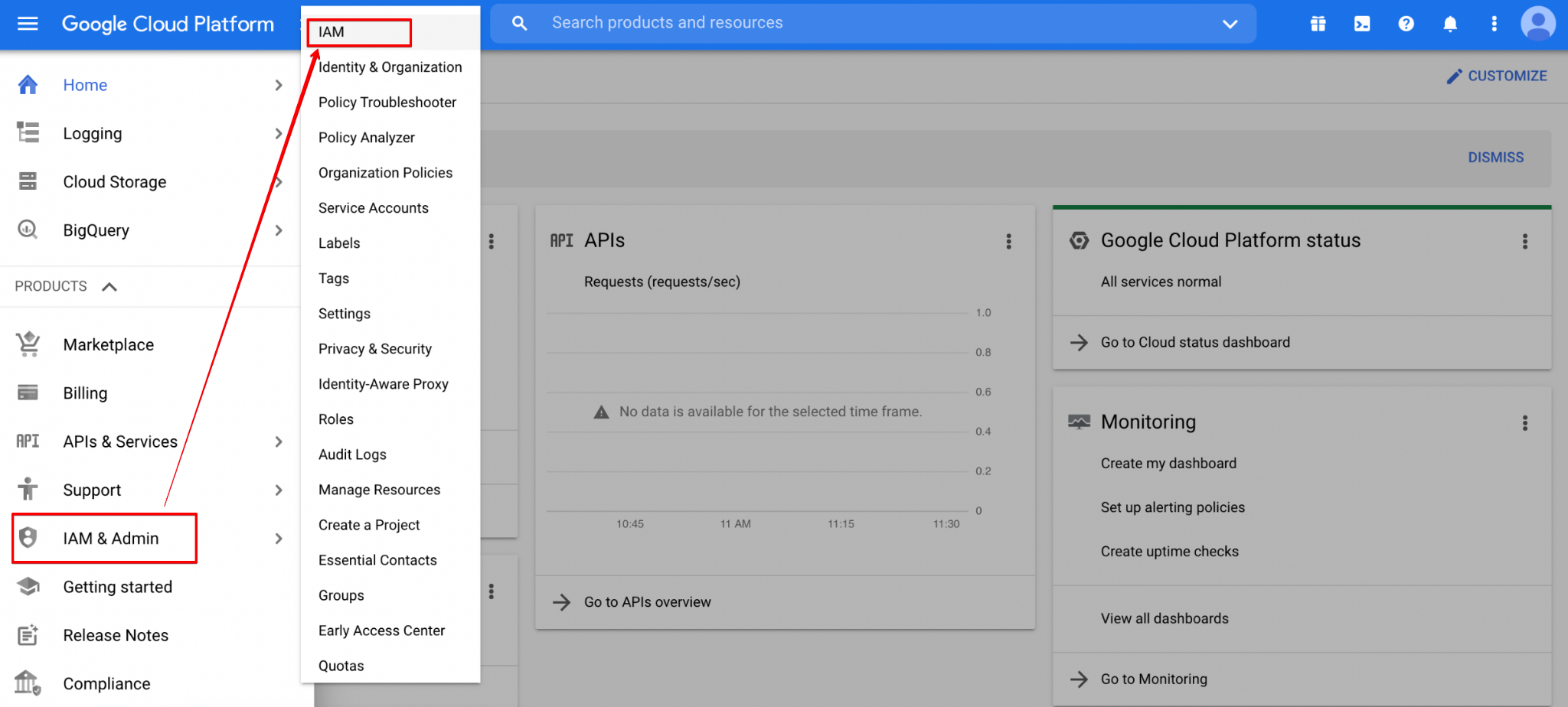Focus the Search products and resources field

pyautogui.click(x=873, y=23)
